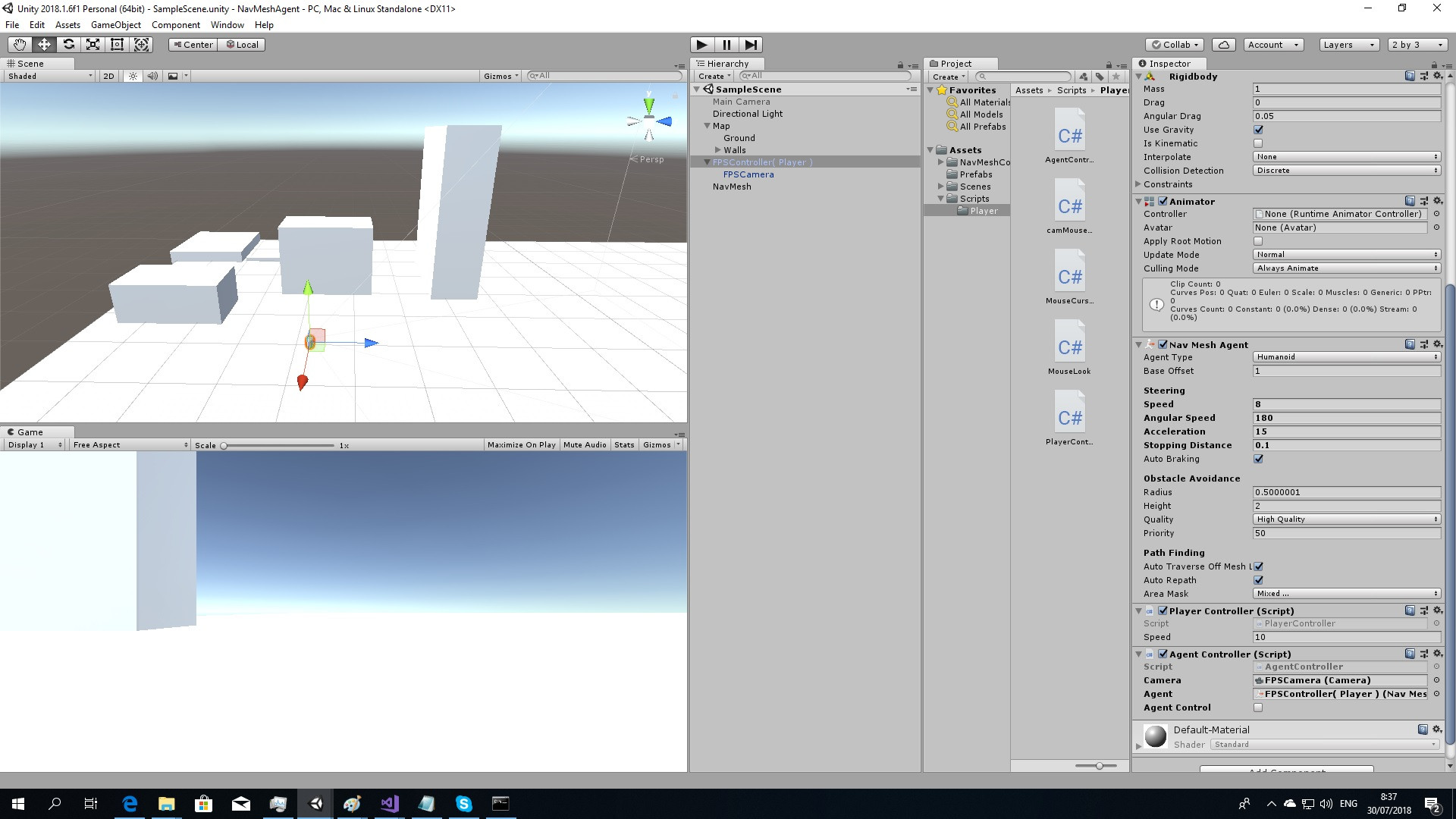Open Shaded draw mode dropdown
Image resolution: width=1456 pixels, height=819 pixels.
[50, 76]
